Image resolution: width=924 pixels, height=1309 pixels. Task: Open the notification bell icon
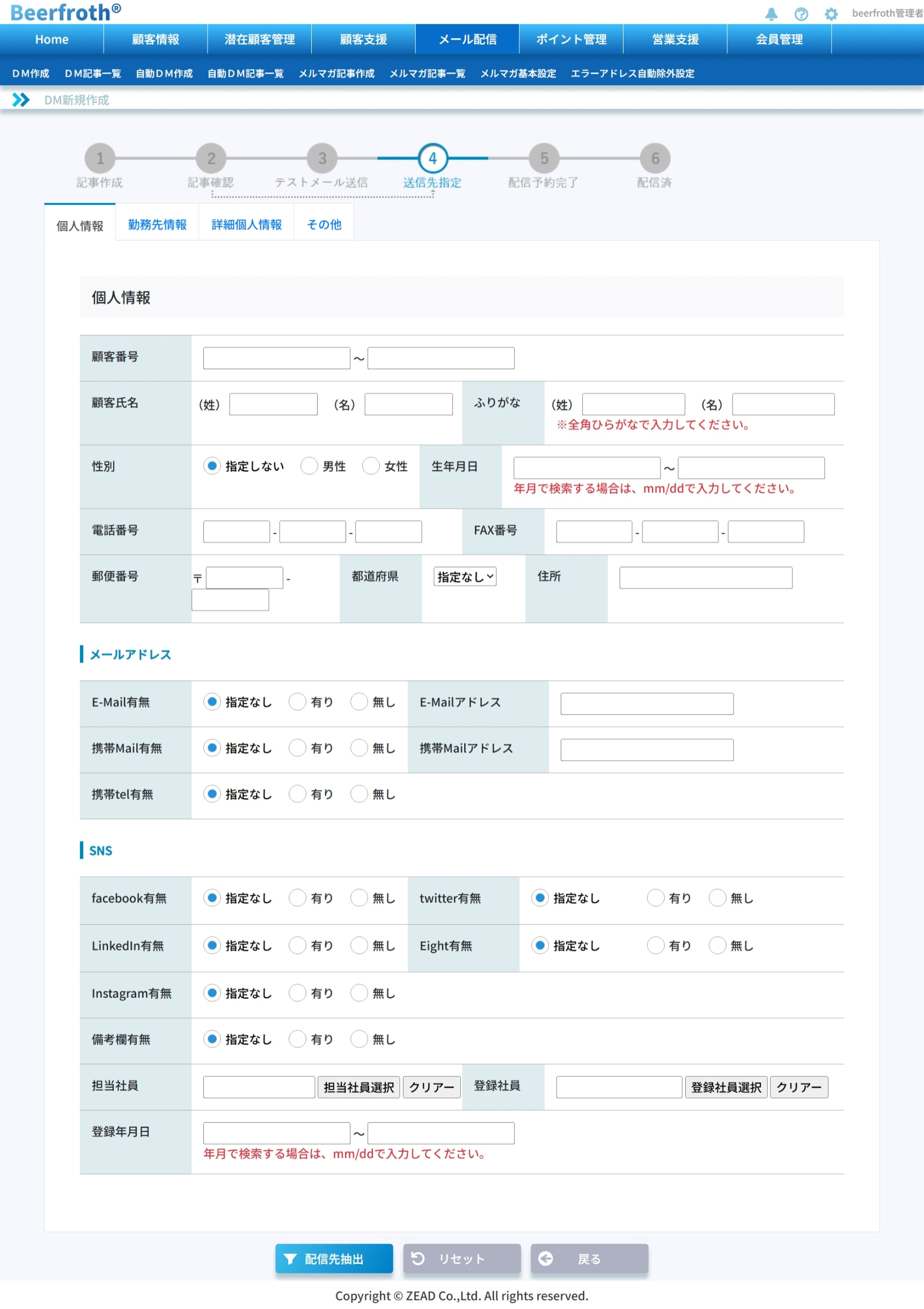tap(771, 14)
